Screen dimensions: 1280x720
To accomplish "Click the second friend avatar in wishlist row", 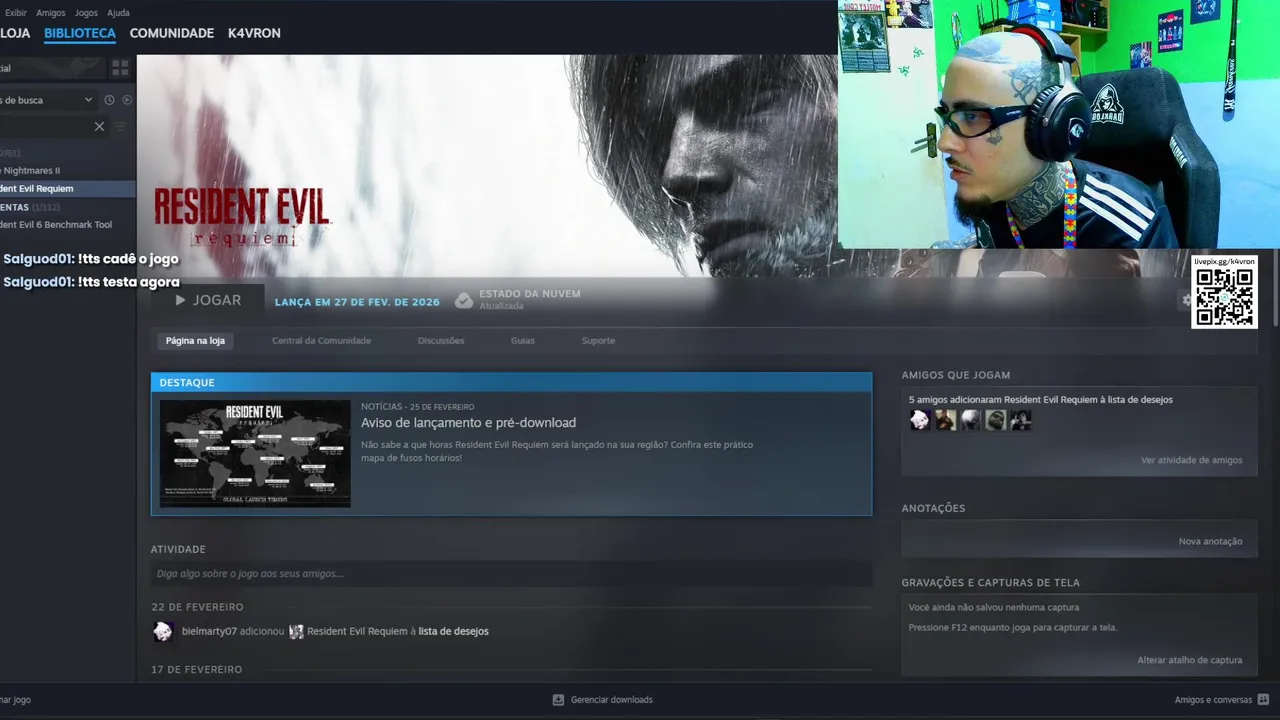I will pyautogui.click(x=945, y=421).
